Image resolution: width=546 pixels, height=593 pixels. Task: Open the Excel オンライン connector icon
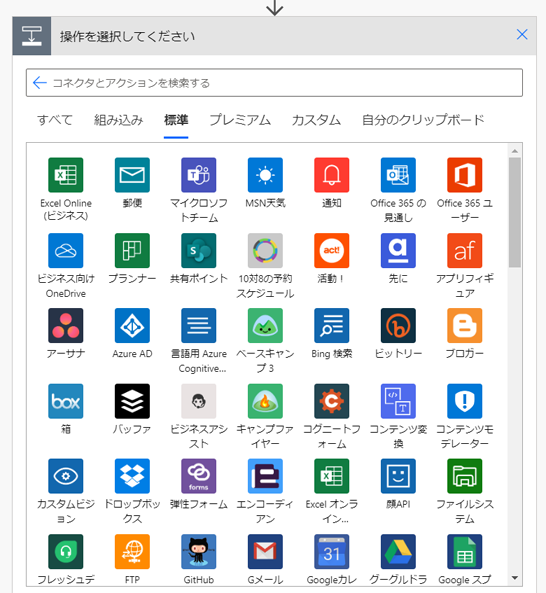[x=332, y=476]
